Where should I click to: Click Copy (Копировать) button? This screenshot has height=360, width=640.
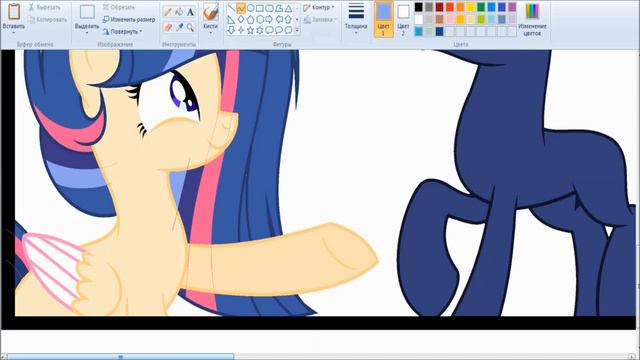point(48,19)
